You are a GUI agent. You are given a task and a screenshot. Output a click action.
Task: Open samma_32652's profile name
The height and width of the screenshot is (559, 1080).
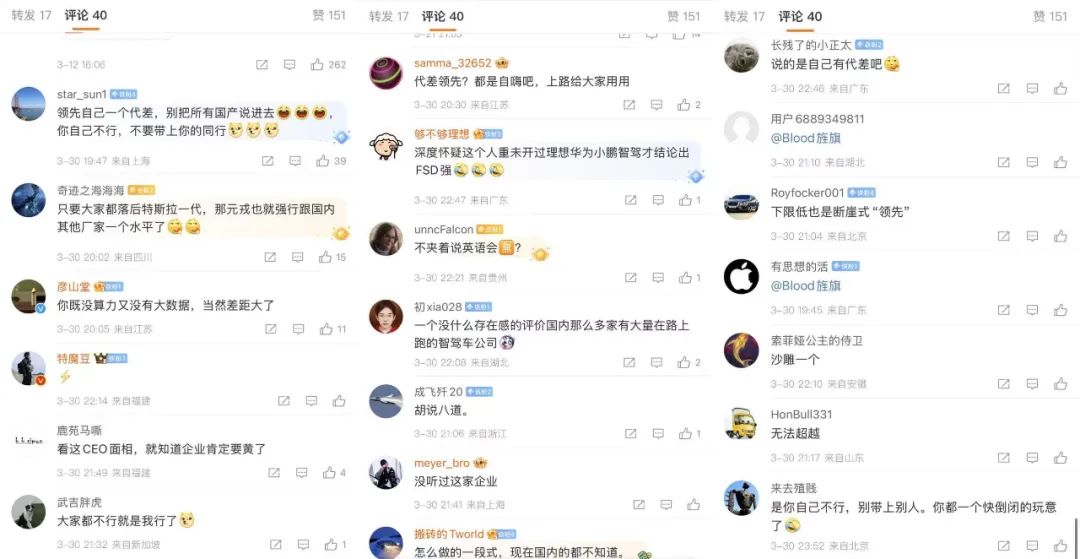(453, 63)
